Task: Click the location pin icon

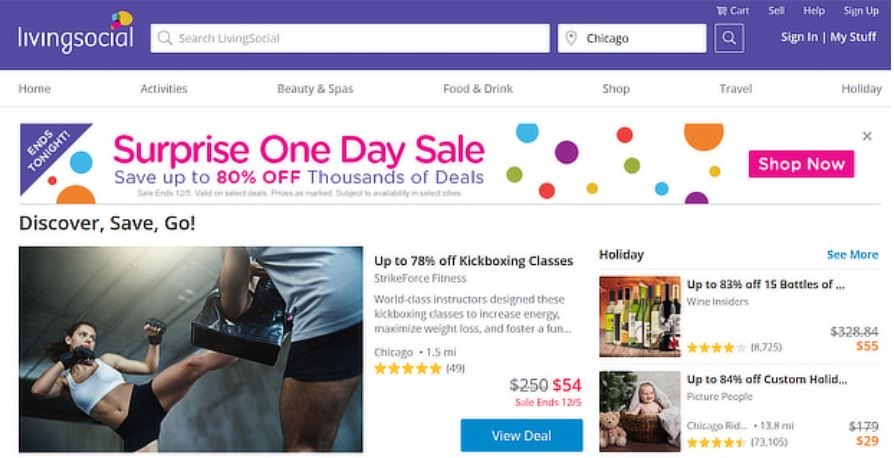Action: click(x=572, y=39)
